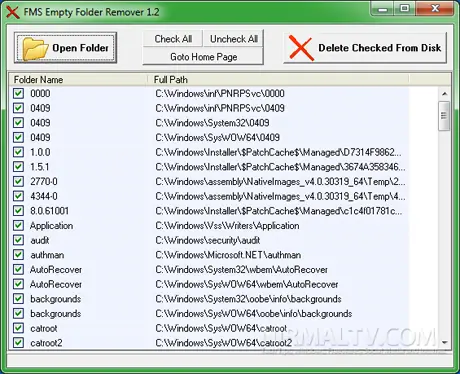
Task: Click the yellow folder icon on Open Folder
Action: (35, 49)
